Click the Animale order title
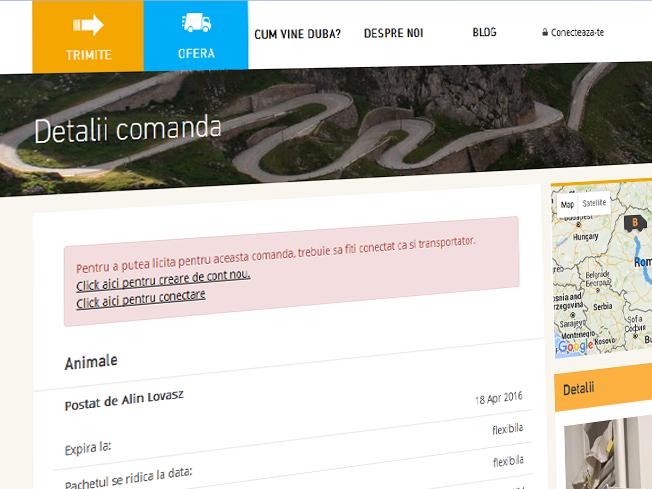This screenshot has height=489, width=652. click(x=91, y=361)
